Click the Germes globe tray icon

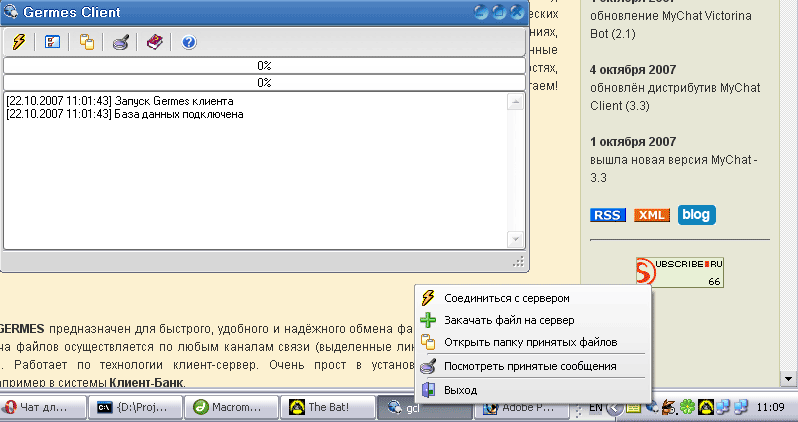[651, 407]
